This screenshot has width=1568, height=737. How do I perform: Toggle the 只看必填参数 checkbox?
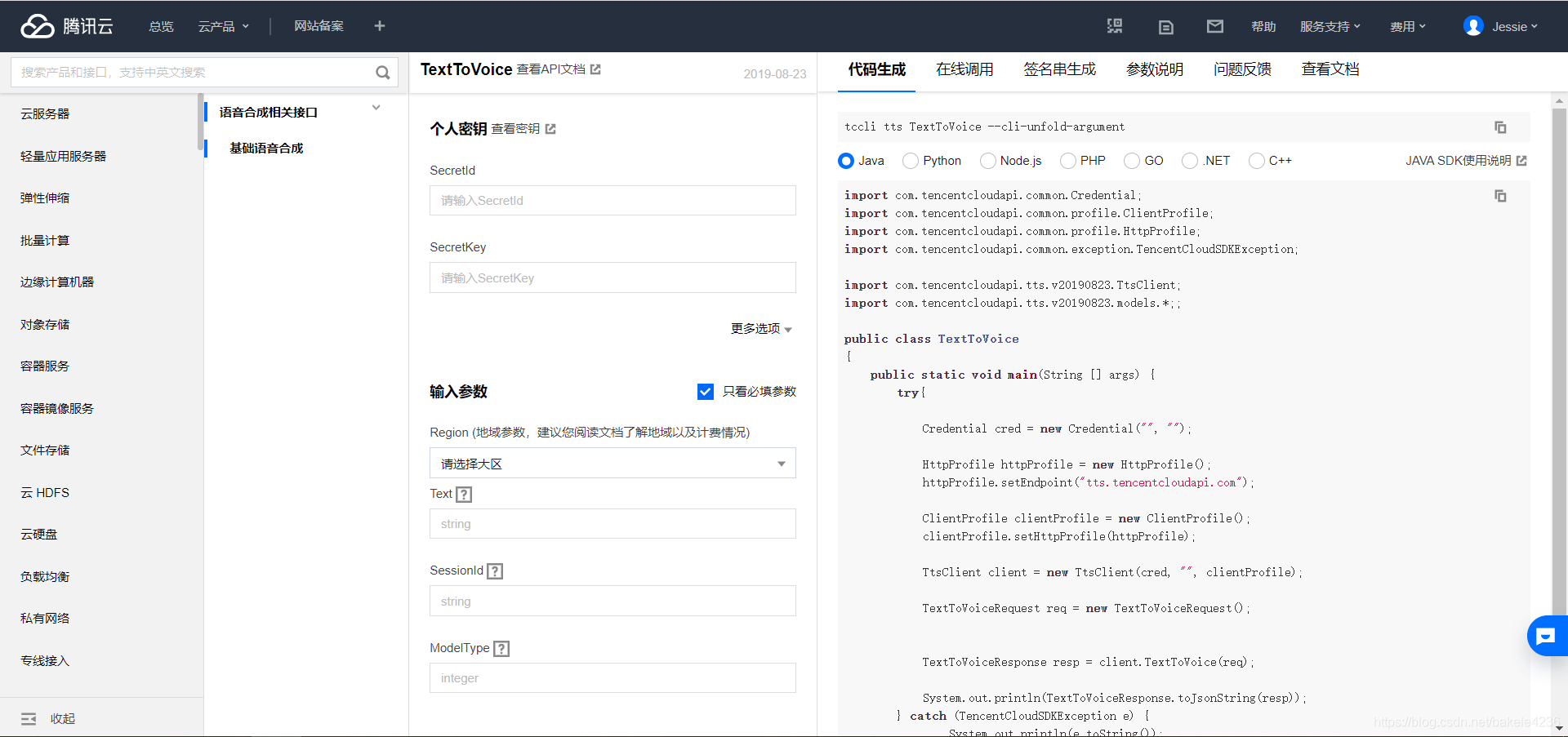[706, 392]
